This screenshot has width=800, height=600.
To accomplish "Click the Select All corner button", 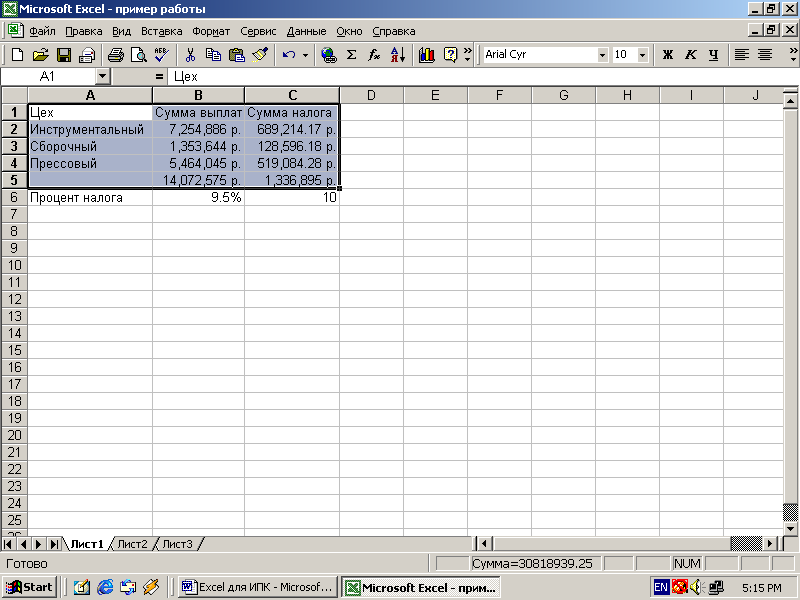I will 14,95.
